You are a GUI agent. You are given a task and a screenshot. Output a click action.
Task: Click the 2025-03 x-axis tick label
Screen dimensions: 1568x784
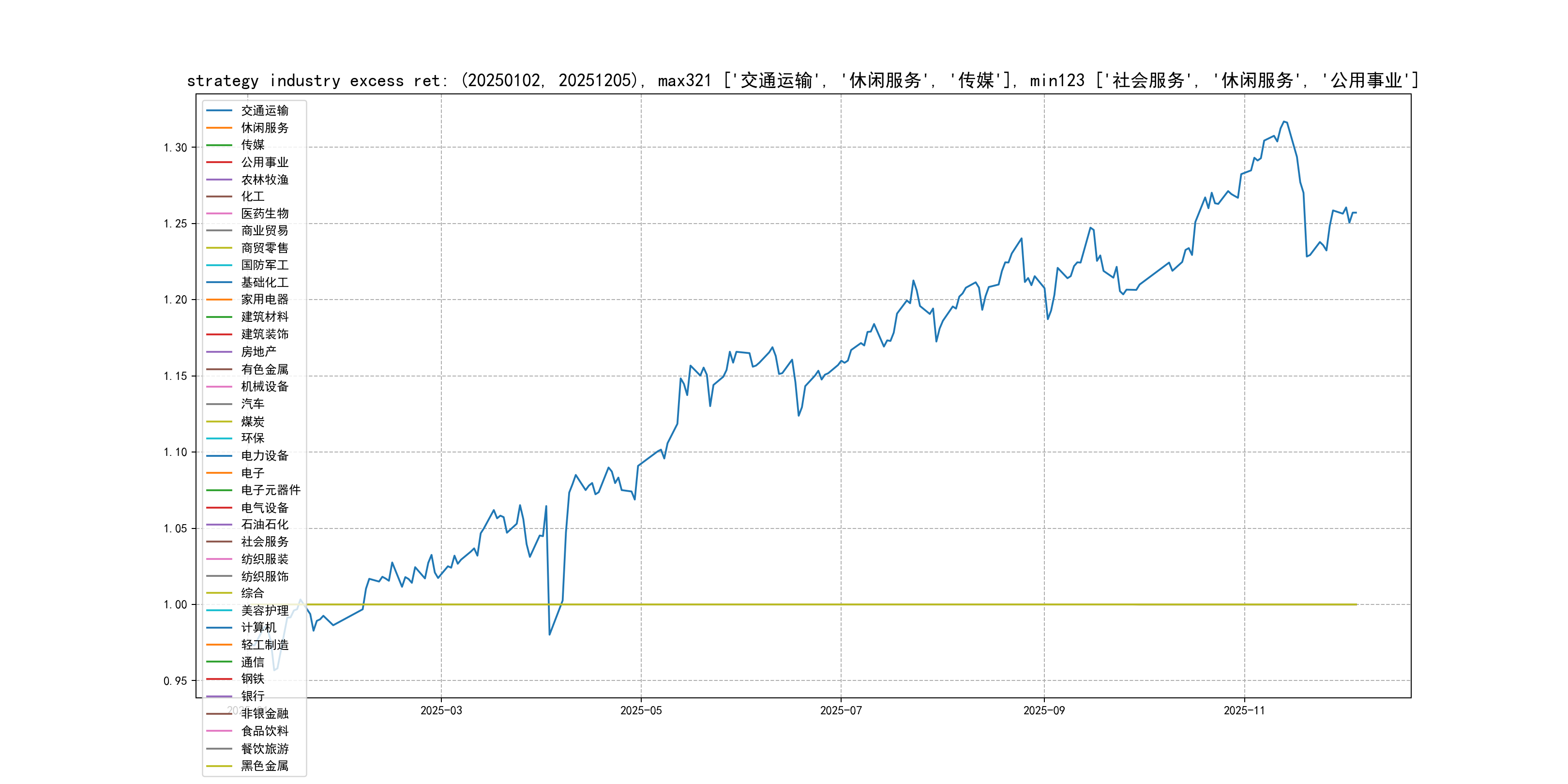click(441, 710)
